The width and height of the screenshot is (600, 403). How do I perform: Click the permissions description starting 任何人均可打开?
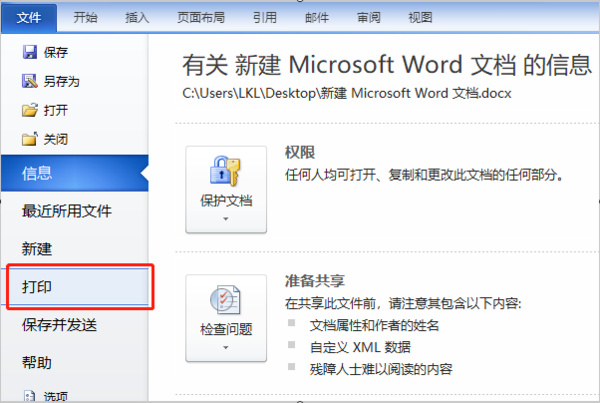424,175
